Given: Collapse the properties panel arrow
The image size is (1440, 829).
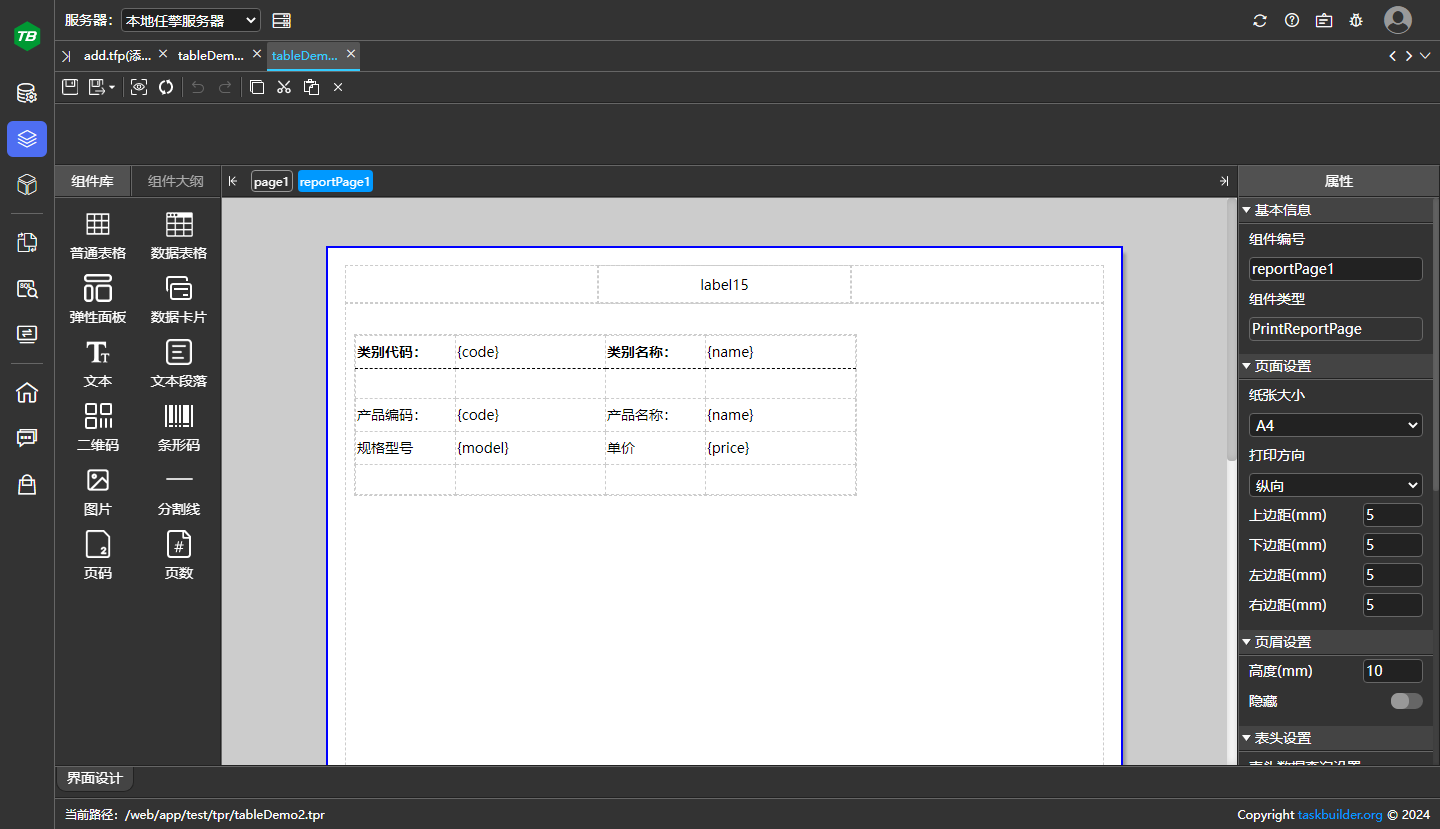Looking at the screenshot, I should (x=1224, y=181).
